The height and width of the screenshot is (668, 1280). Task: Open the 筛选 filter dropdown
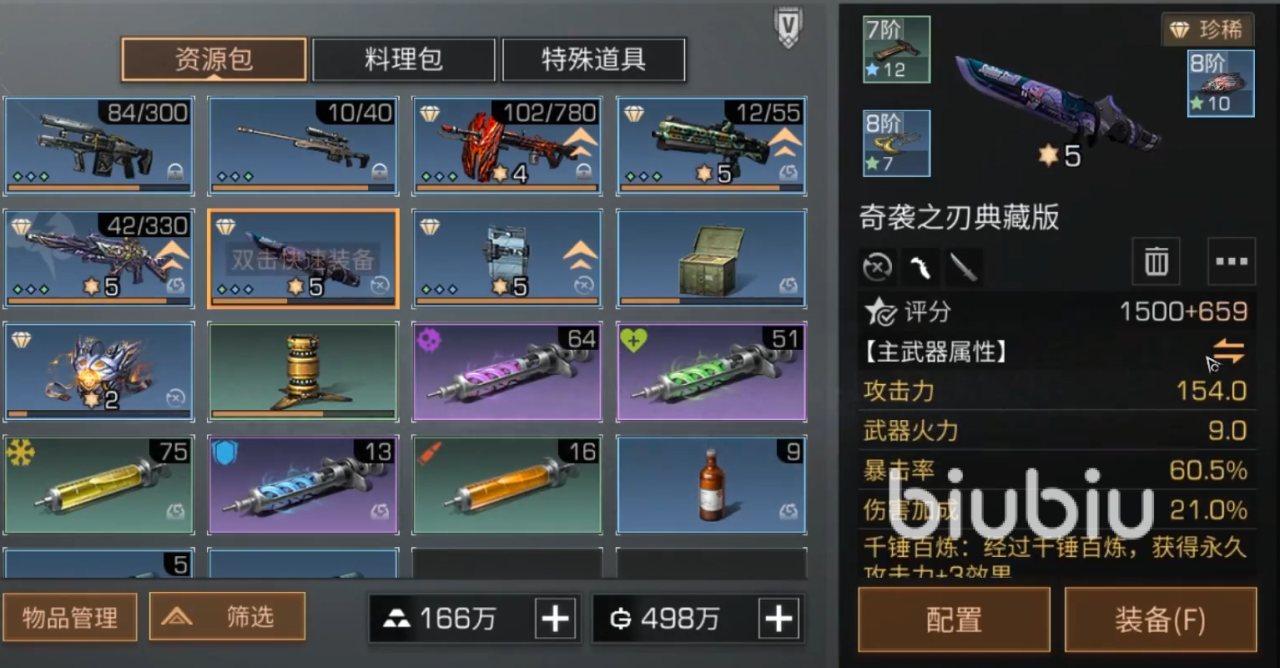[x=227, y=617]
